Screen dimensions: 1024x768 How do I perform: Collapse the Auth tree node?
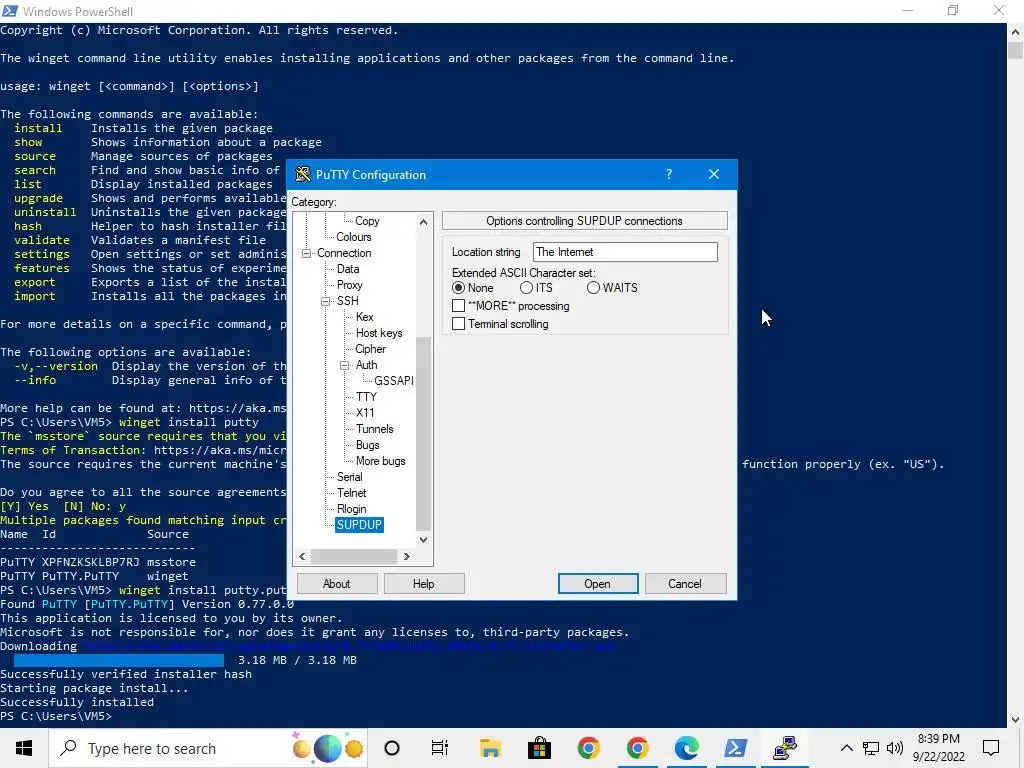(344, 365)
